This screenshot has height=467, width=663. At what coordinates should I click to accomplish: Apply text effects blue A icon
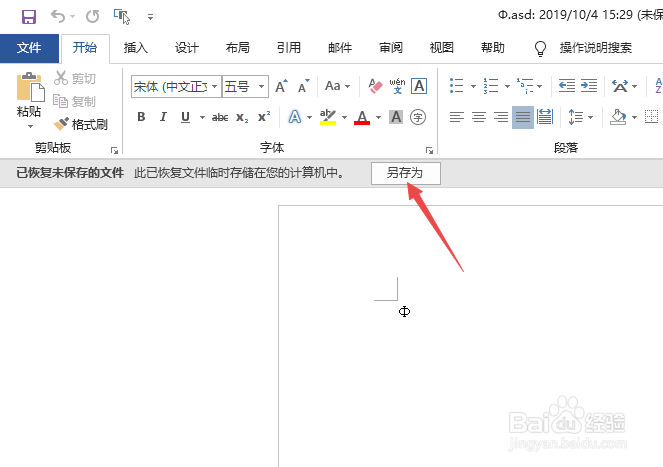295,117
